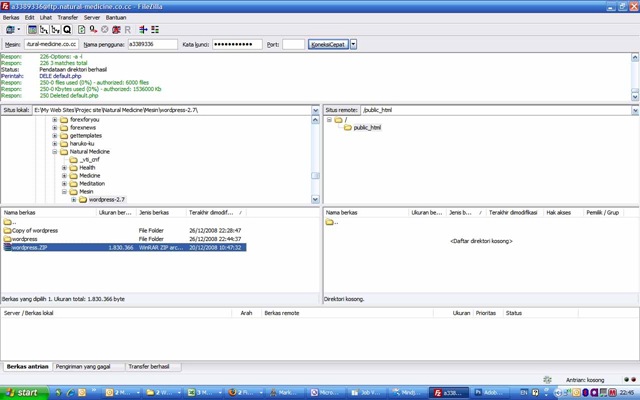This screenshot has width=640, height=400.
Task: Disconnect from the current server
Action: (x=116, y=29)
